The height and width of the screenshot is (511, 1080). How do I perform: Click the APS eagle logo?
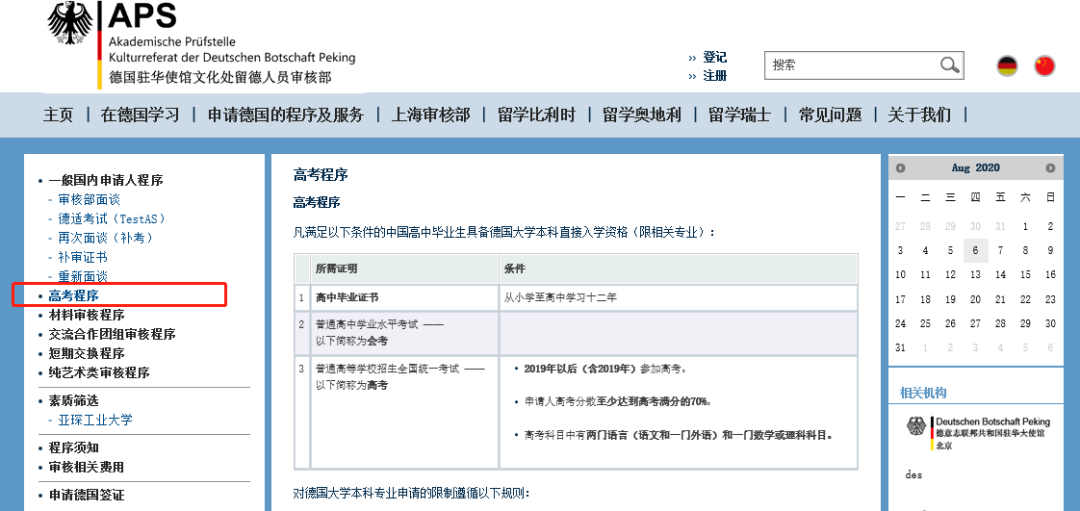pyautogui.click(x=70, y=22)
